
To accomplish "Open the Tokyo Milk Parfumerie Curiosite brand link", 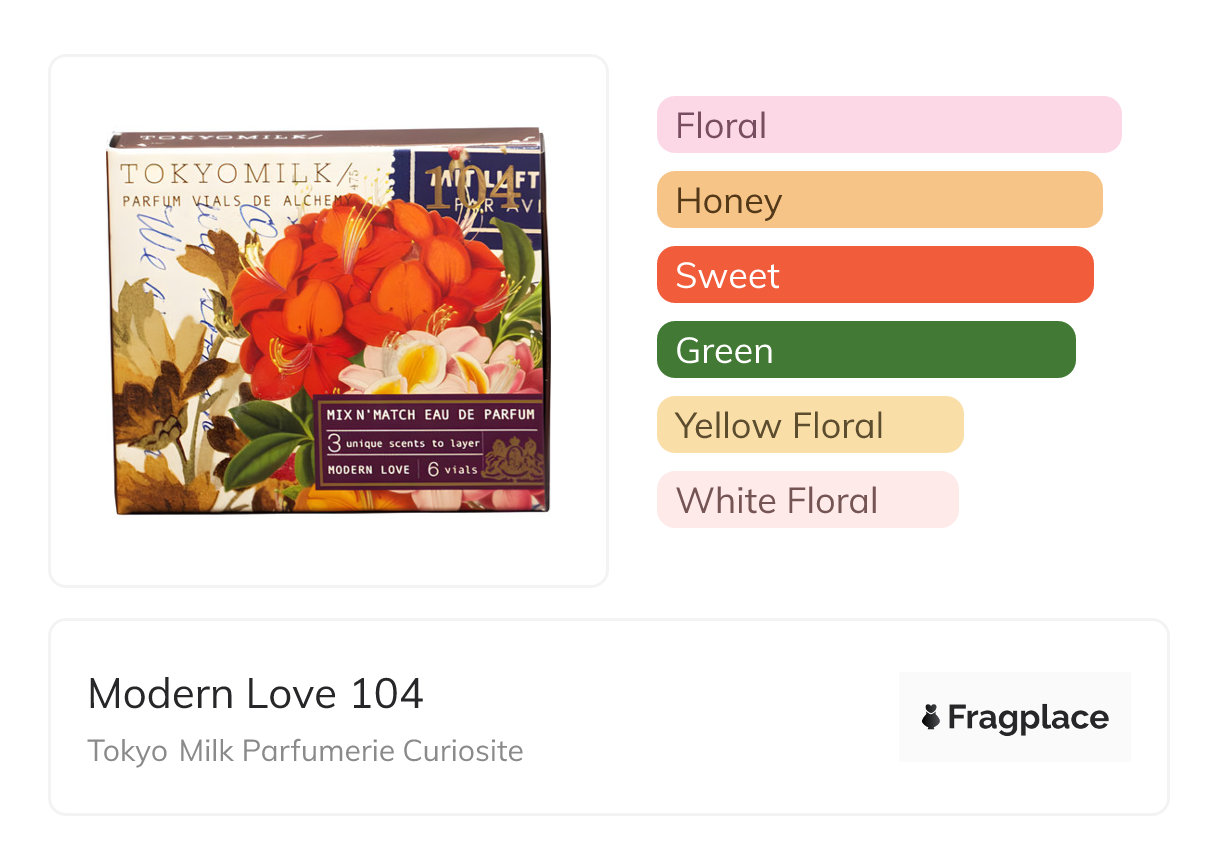I will [305, 751].
